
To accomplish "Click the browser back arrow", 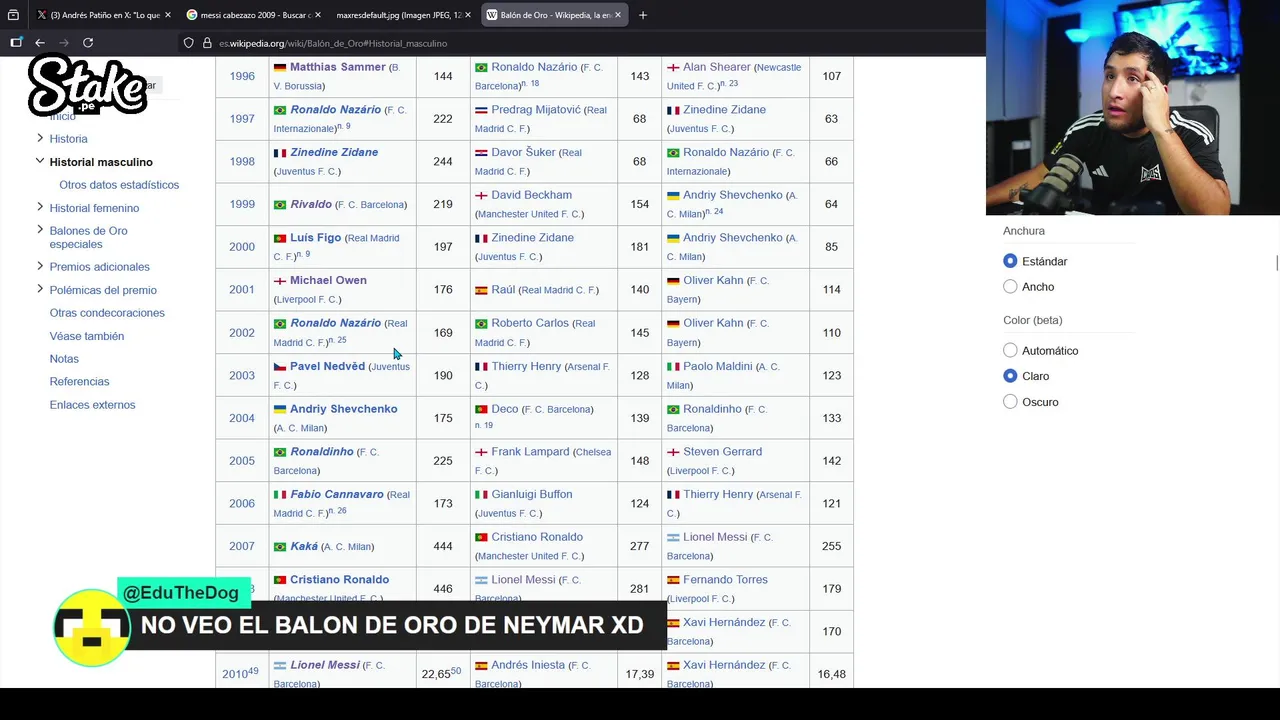I will coord(40,43).
